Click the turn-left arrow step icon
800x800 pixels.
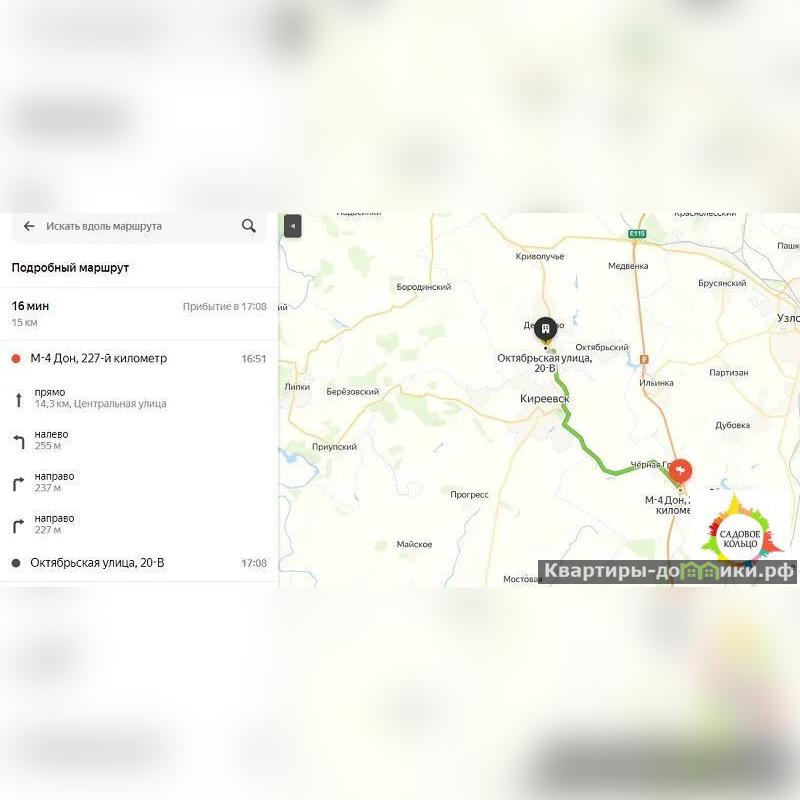coord(19,441)
